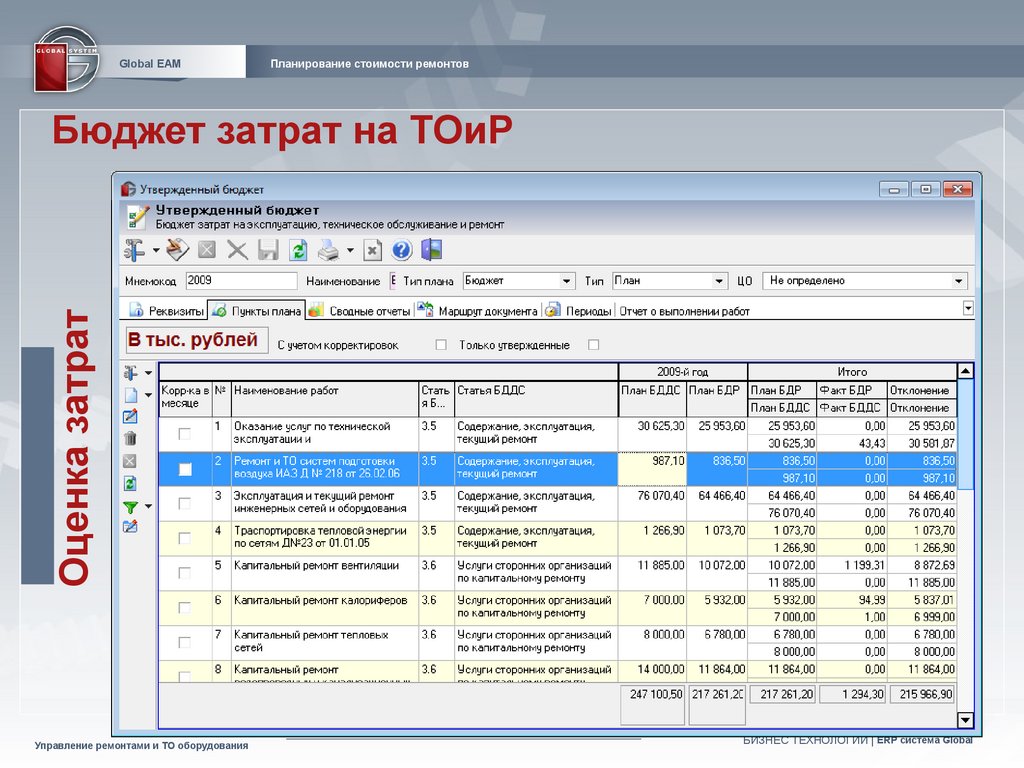Click the Help question mark toolbar icon

pyautogui.click(x=402, y=250)
